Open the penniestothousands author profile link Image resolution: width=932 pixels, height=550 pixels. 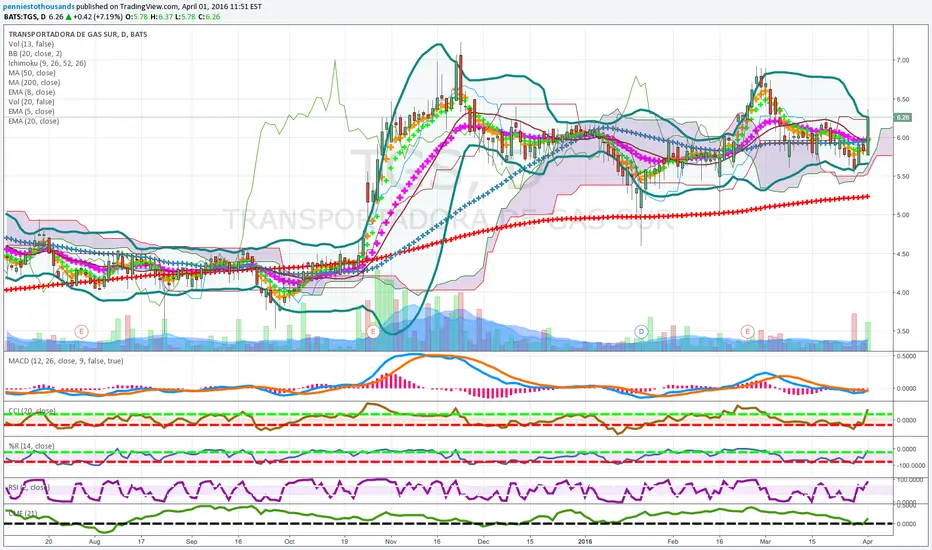39,7
